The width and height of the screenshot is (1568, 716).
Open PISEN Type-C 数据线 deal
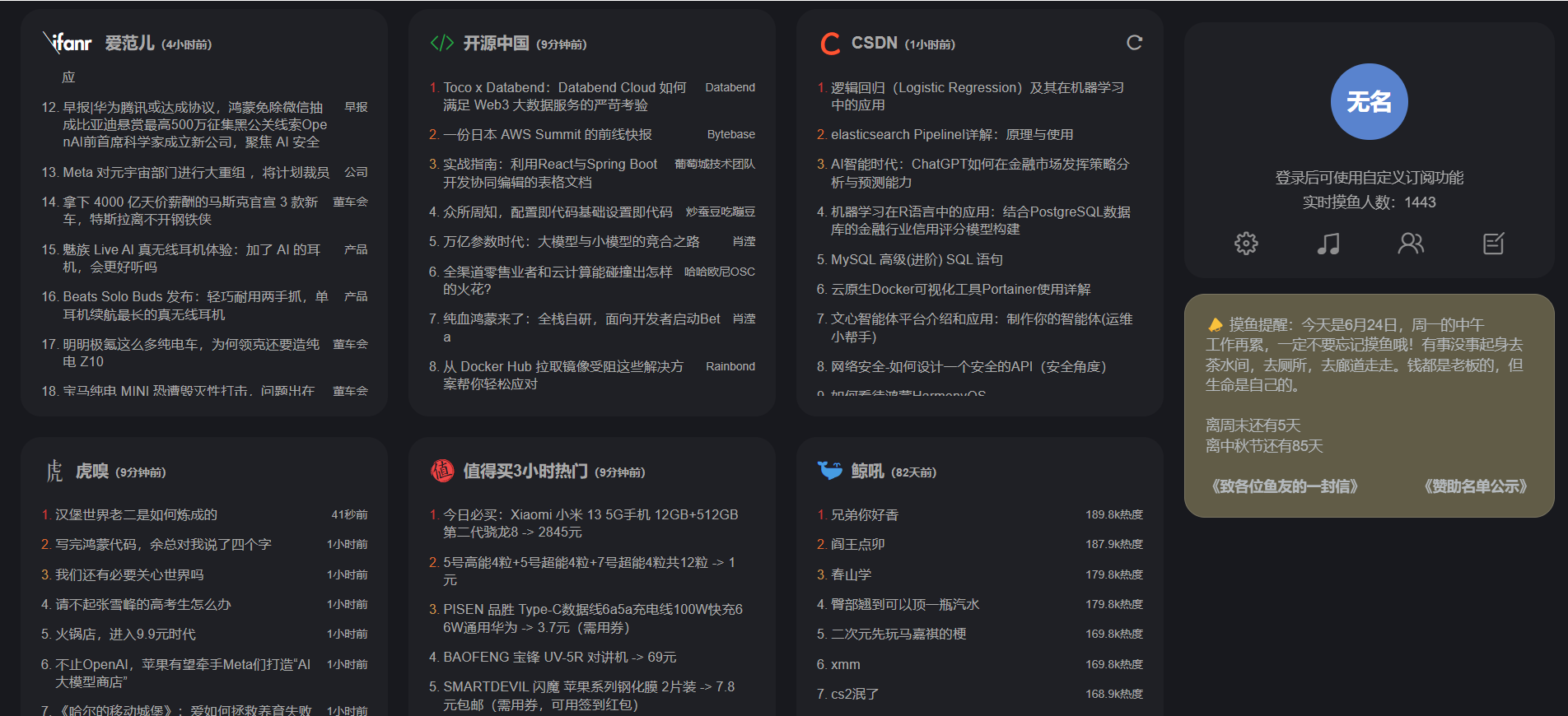[593, 618]
